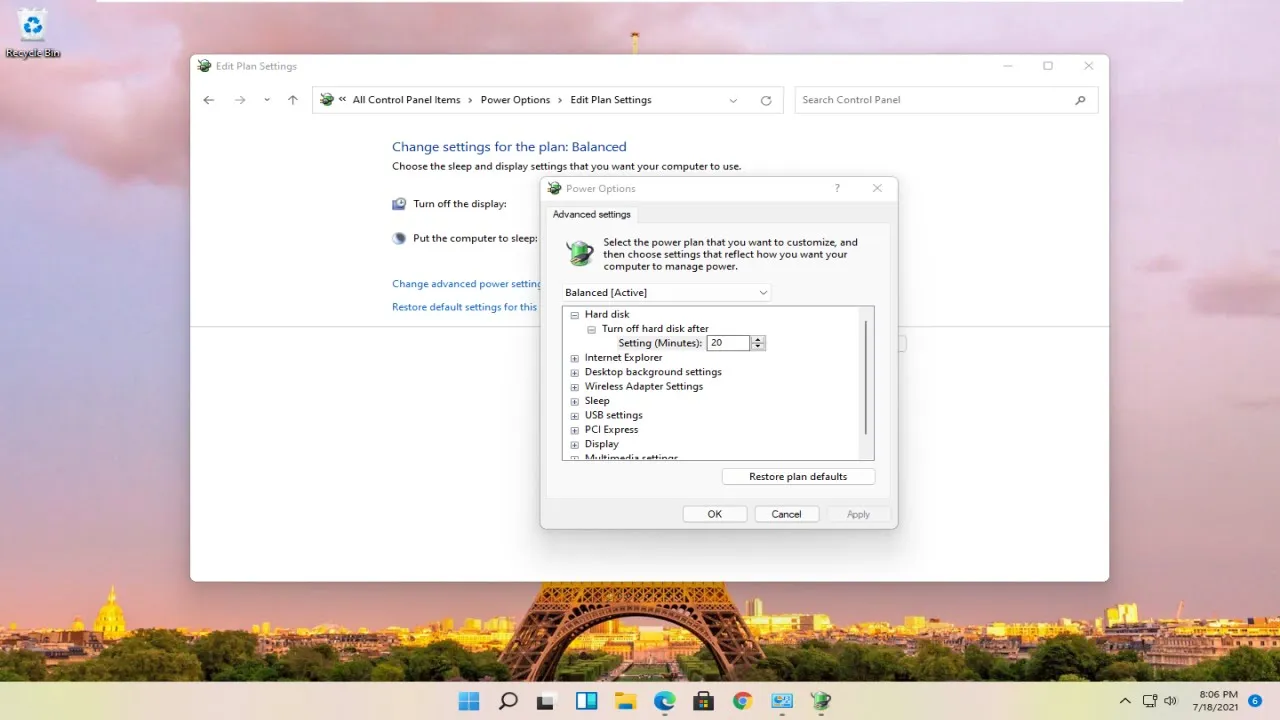This screenshot has height=720, width=1280.
Task: Click the Refresh icon in the address bar
Action: point(766,100)
